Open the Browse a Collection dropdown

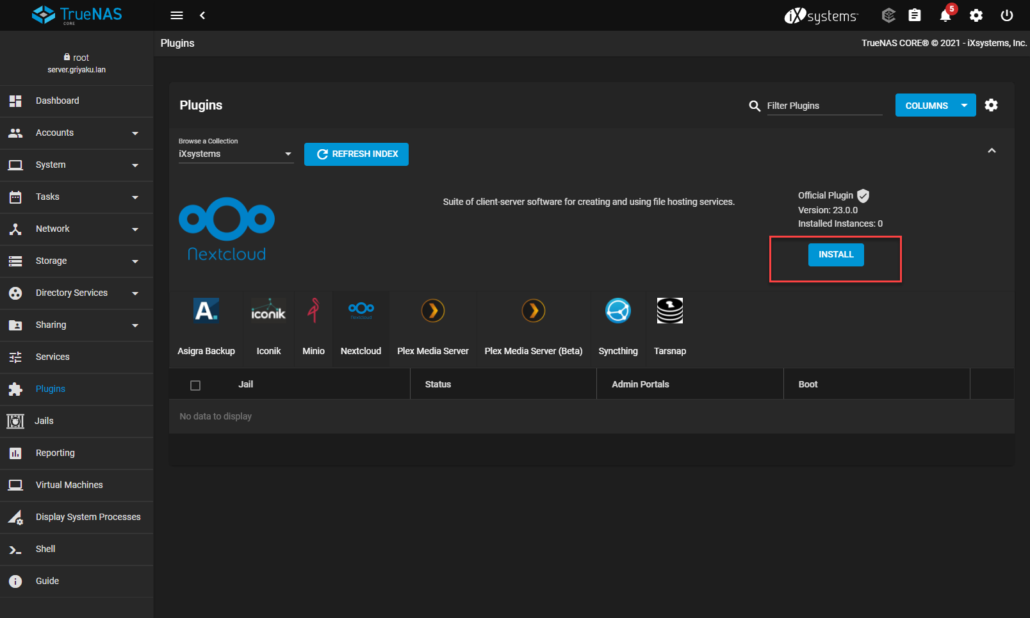[235, 154]
